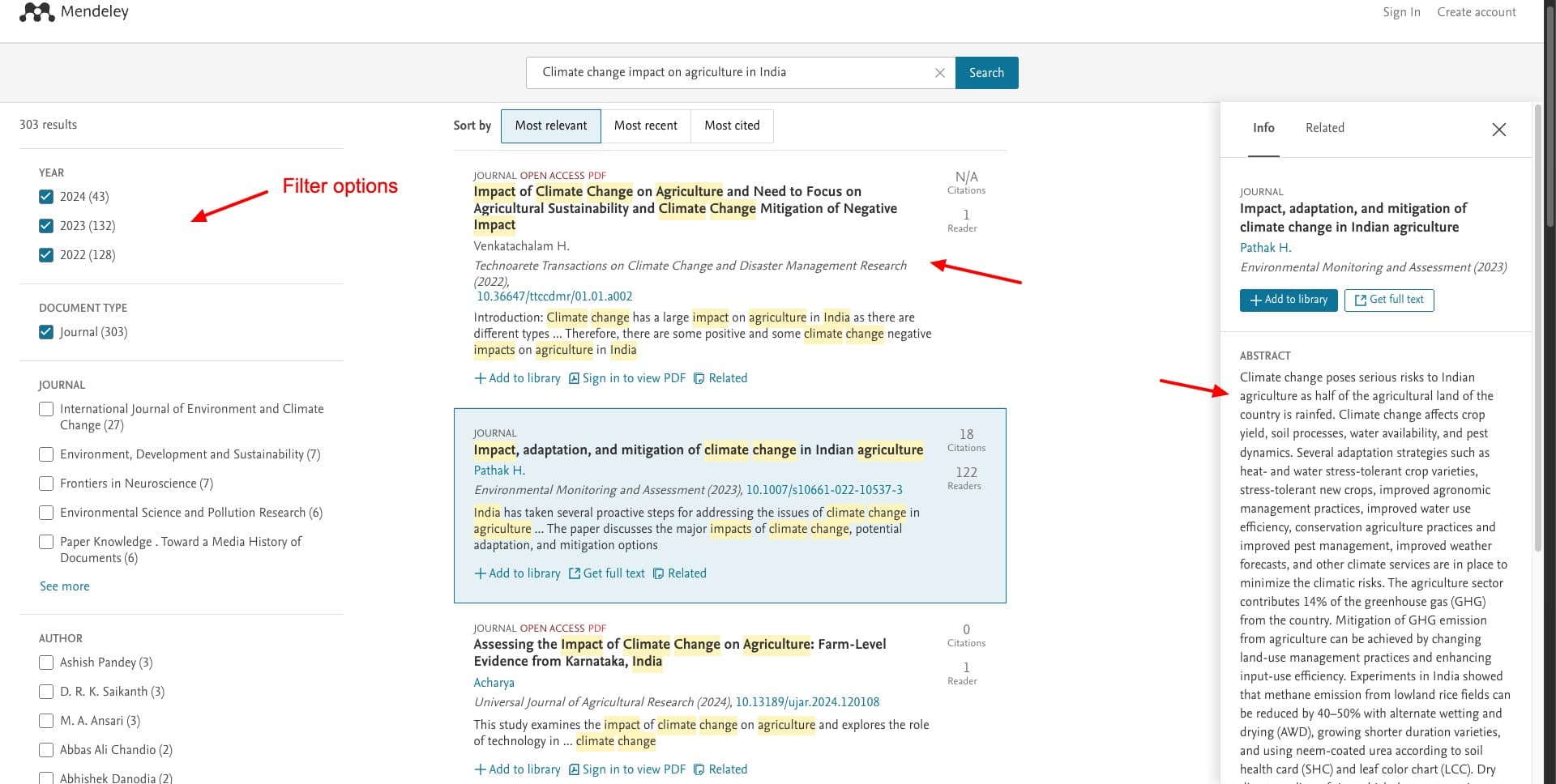
Task: Check the Frontiers in Neuroscience journal filter
Action: (46, 484)
